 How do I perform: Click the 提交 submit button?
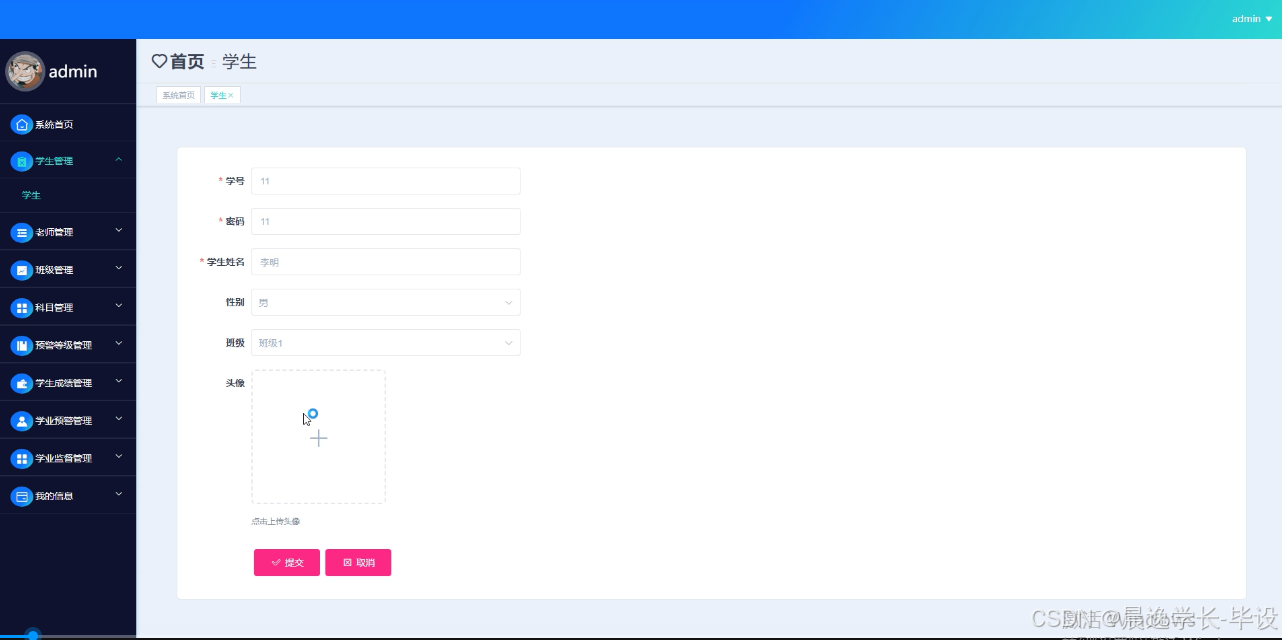[x=287, y=563]
